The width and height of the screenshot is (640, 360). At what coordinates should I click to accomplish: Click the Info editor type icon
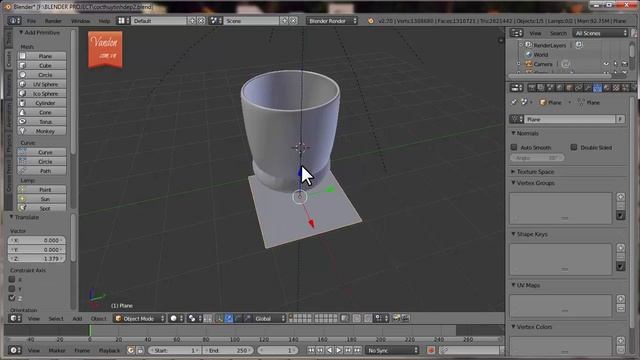pos(14,20)
